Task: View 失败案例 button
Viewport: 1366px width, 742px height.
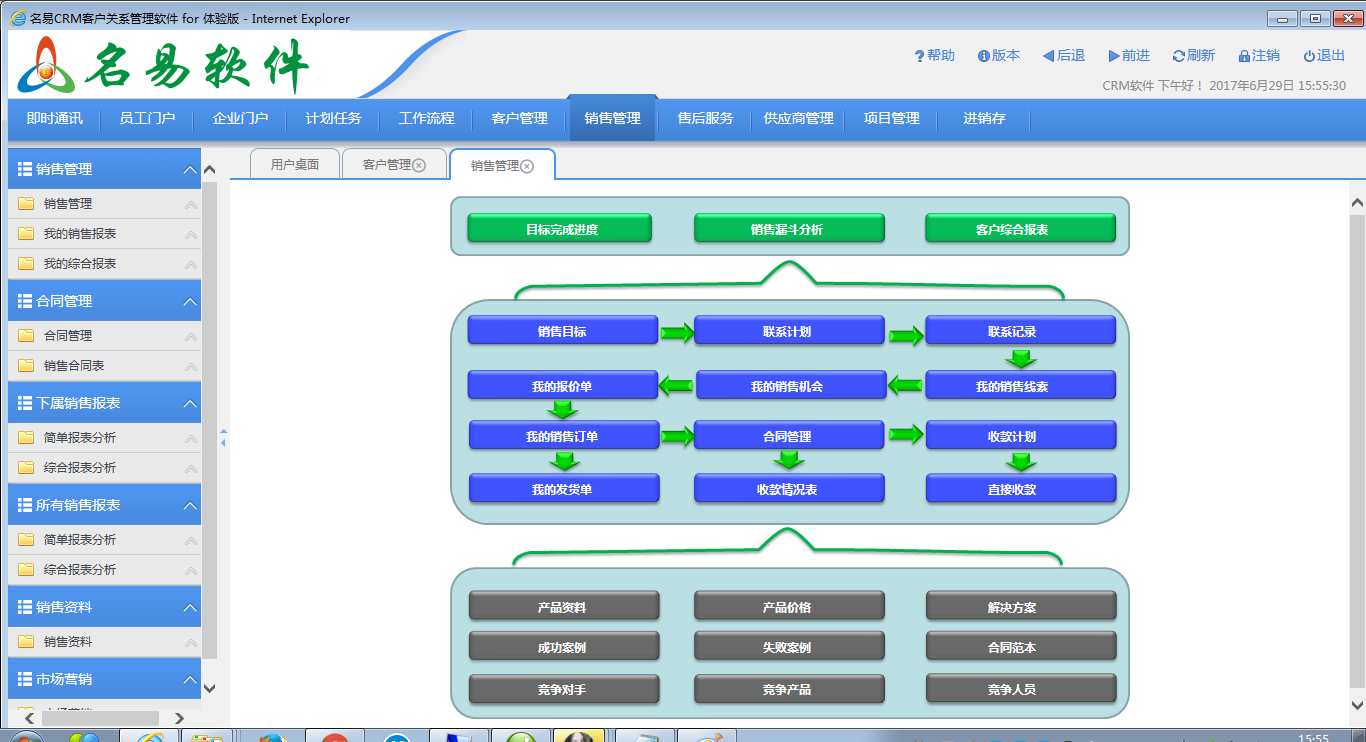Action: [x=787, y=647]
